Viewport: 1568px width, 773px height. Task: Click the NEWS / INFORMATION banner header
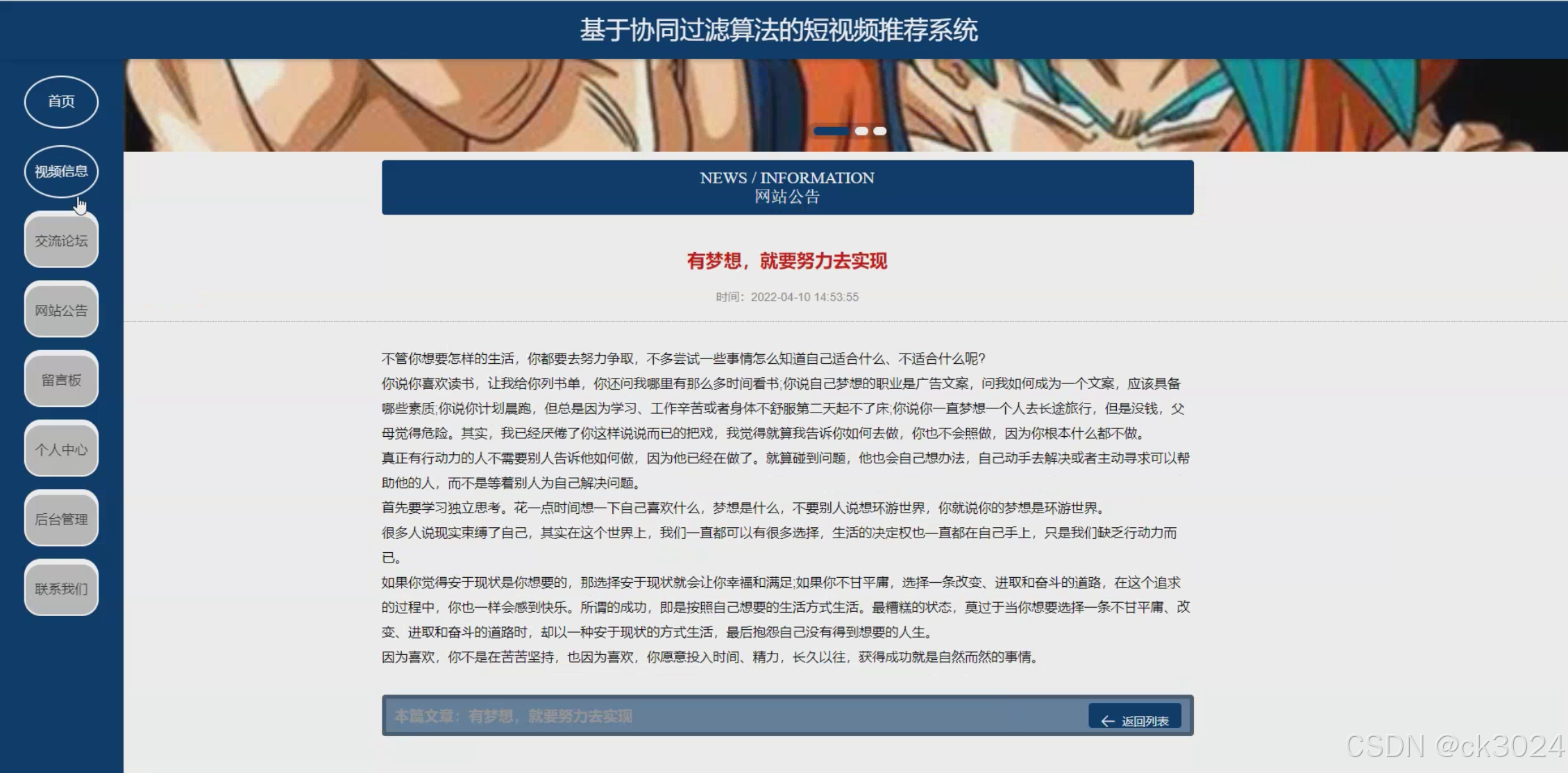click(786, 187)
